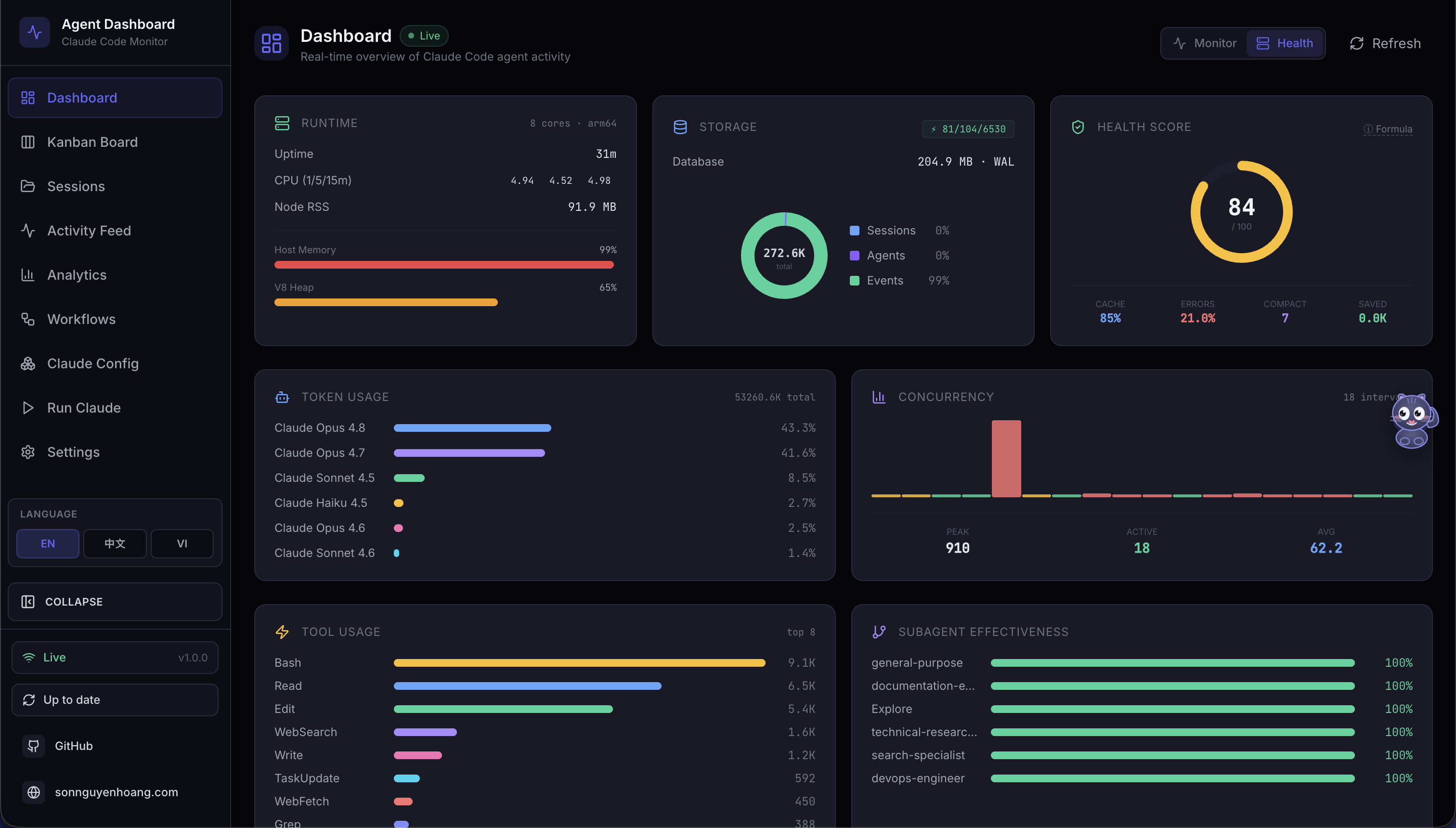This screenshot has width=1456, height=828.
Task: Click the Events green legend swatch
Action: click(854, 281)
